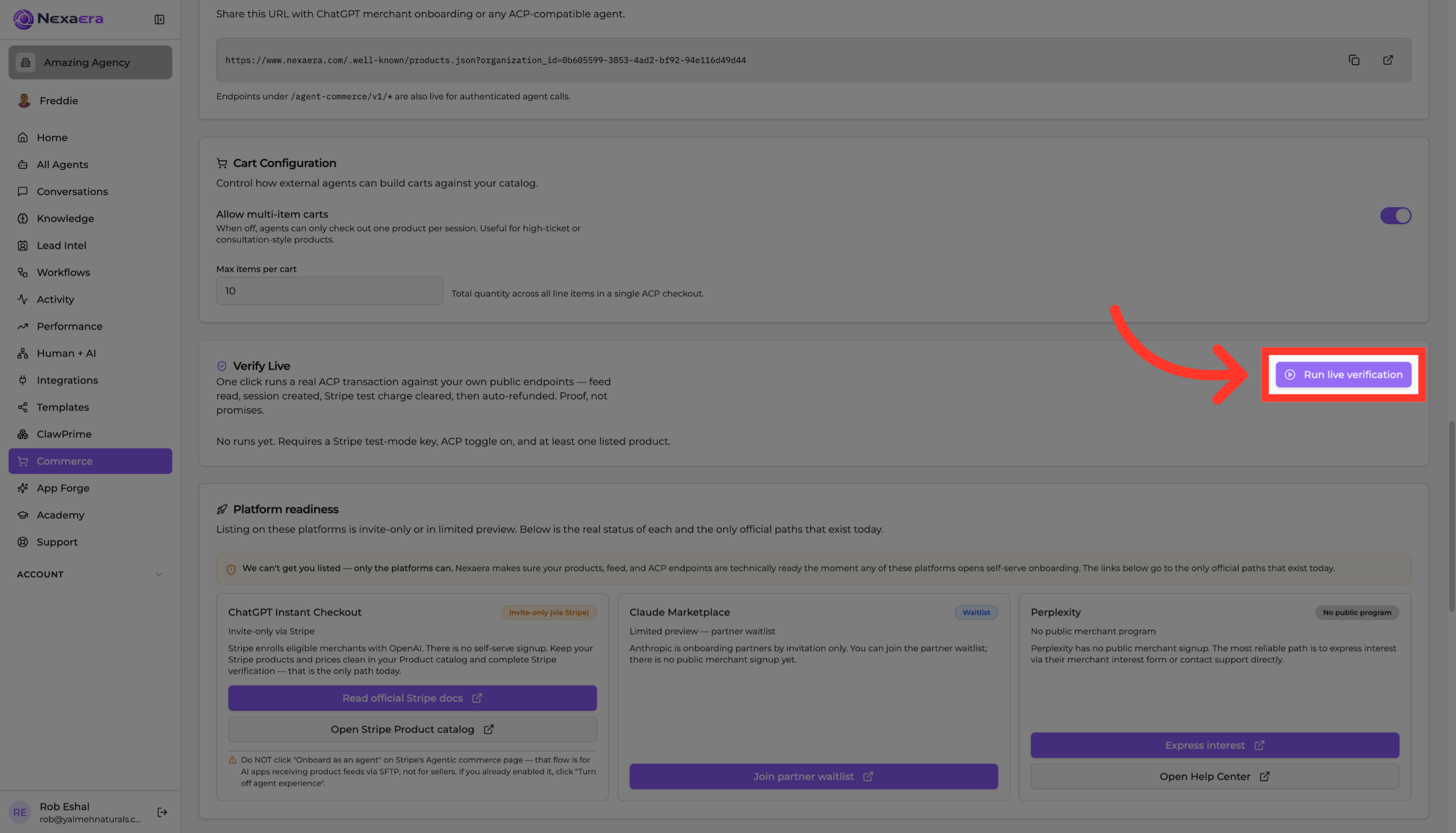Click the Max items per cart field

[329, 291]
